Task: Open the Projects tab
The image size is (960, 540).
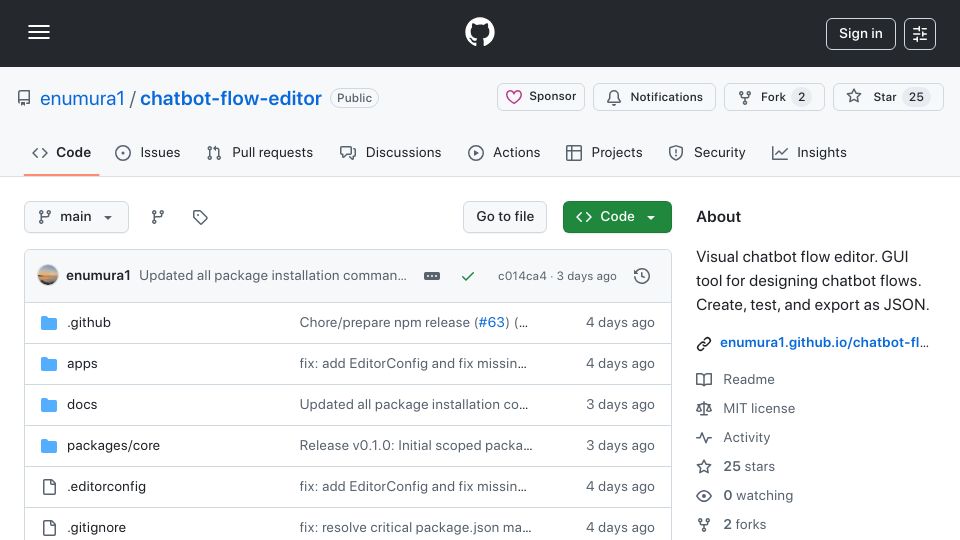Action: pos(604,152)
